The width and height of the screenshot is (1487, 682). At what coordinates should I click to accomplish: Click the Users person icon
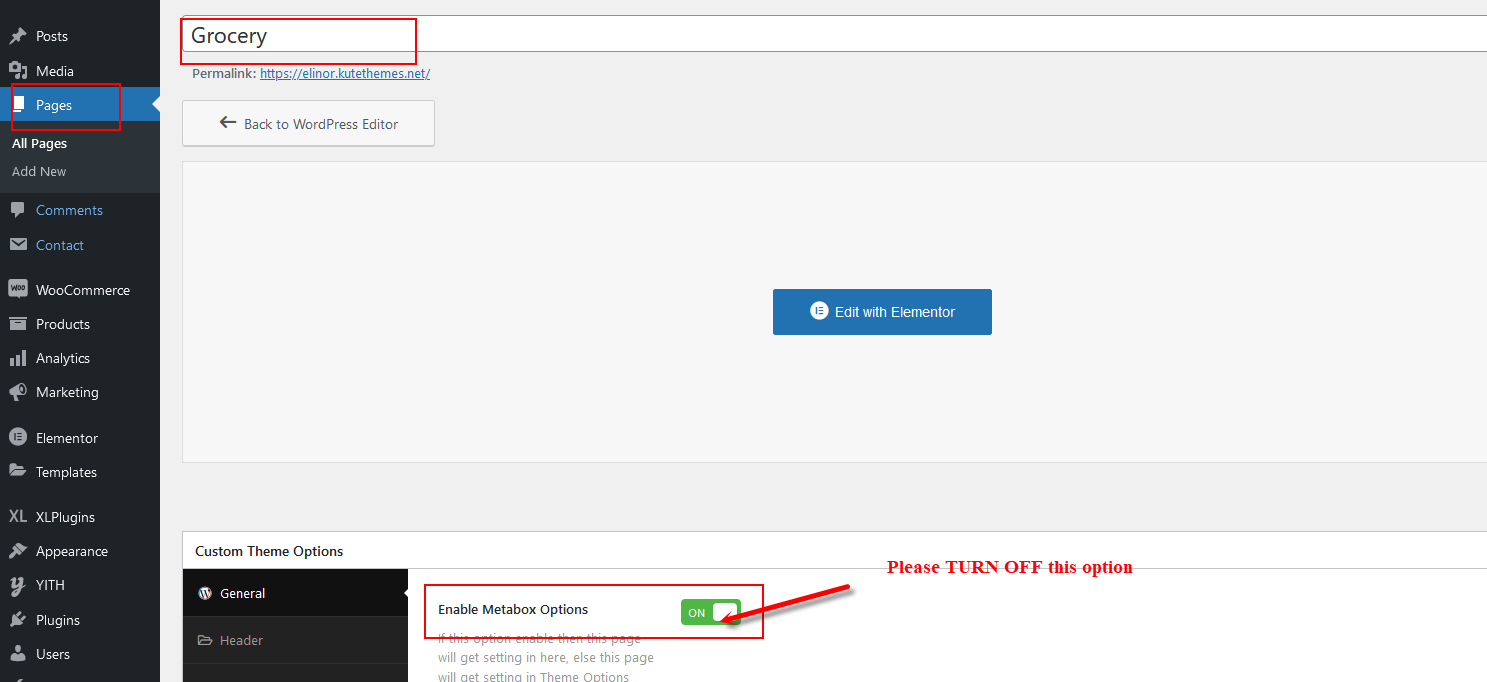click(x=18, y=654)
